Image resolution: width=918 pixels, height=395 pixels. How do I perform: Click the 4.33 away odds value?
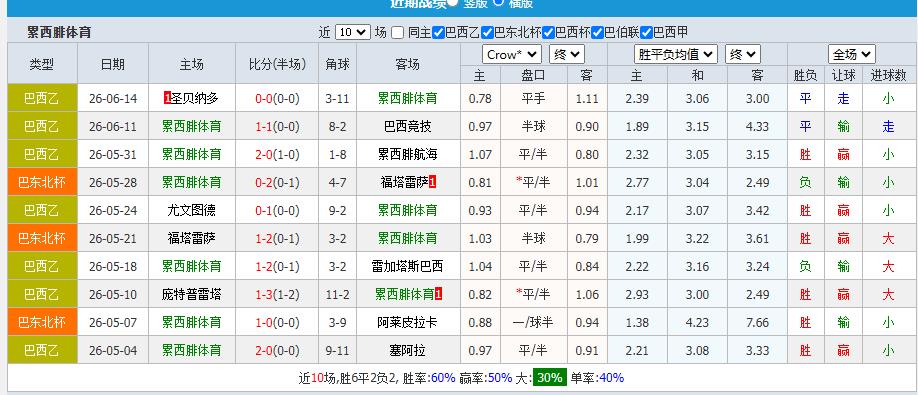(758, 126)
